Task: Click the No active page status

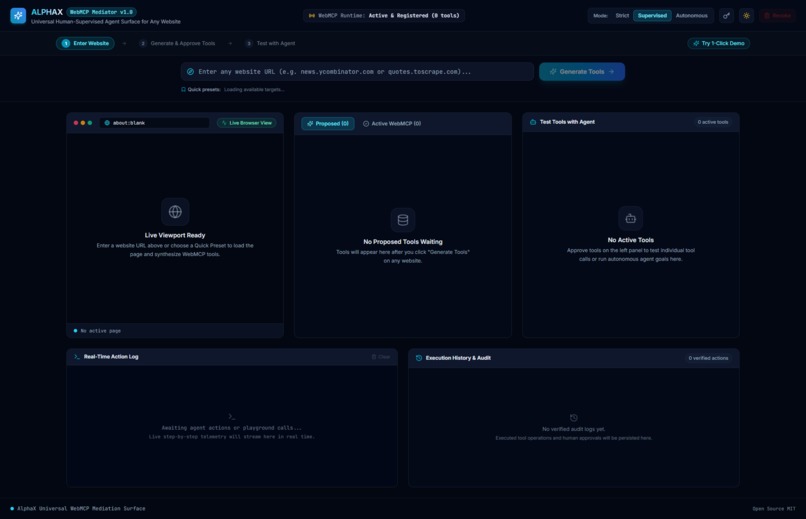Action: pyautogui.click(x=97, y=330)
